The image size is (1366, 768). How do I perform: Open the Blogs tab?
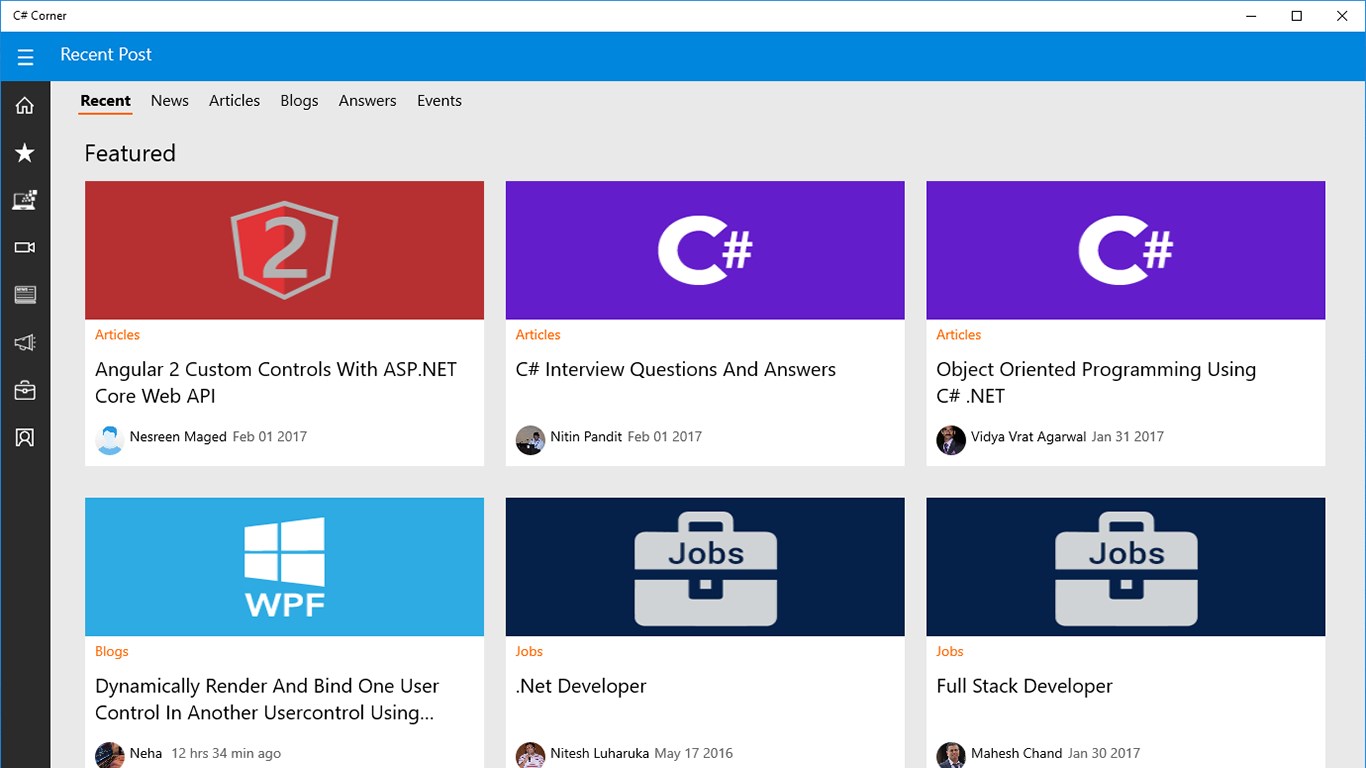[299, 101]
